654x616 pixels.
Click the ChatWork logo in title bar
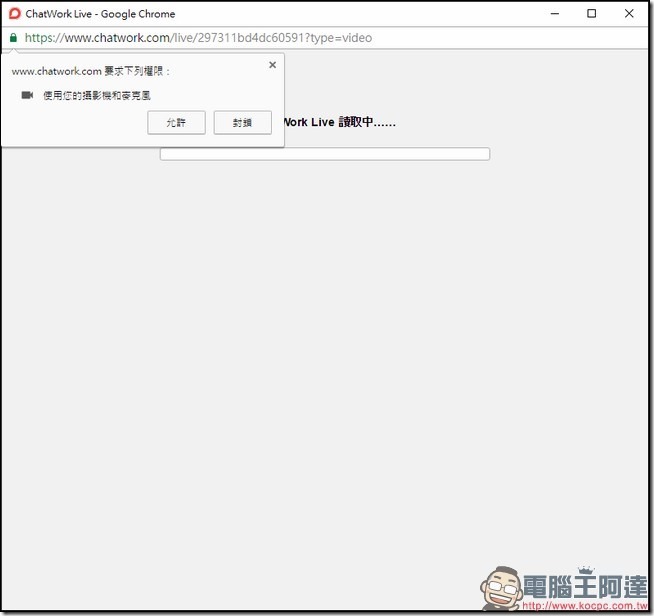pyautogui.click(x=15, y=14)
